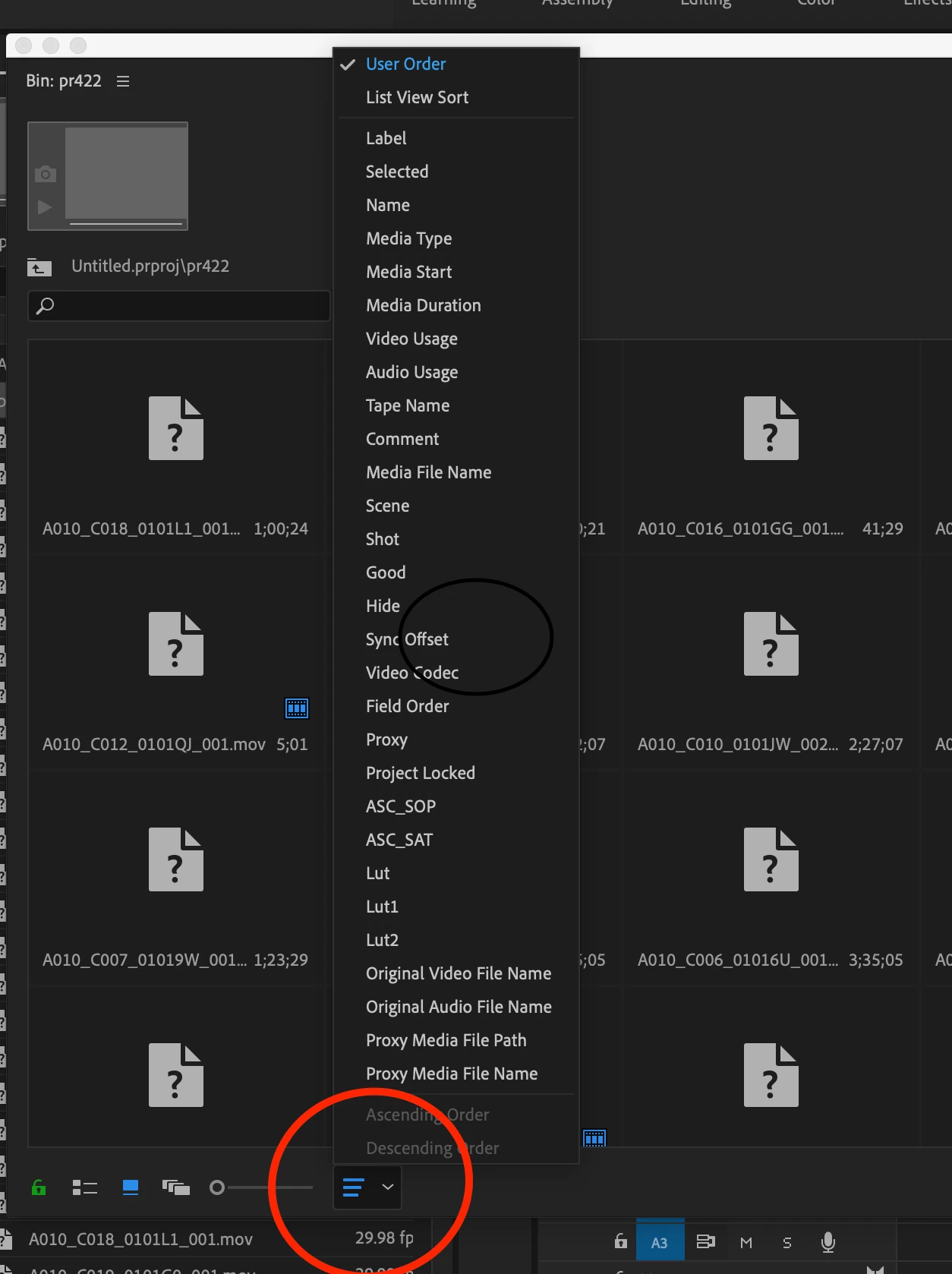Viewport: 952px width, 1274px height.
Task: Sort icons by Comment
Action: tap(456, 440)
